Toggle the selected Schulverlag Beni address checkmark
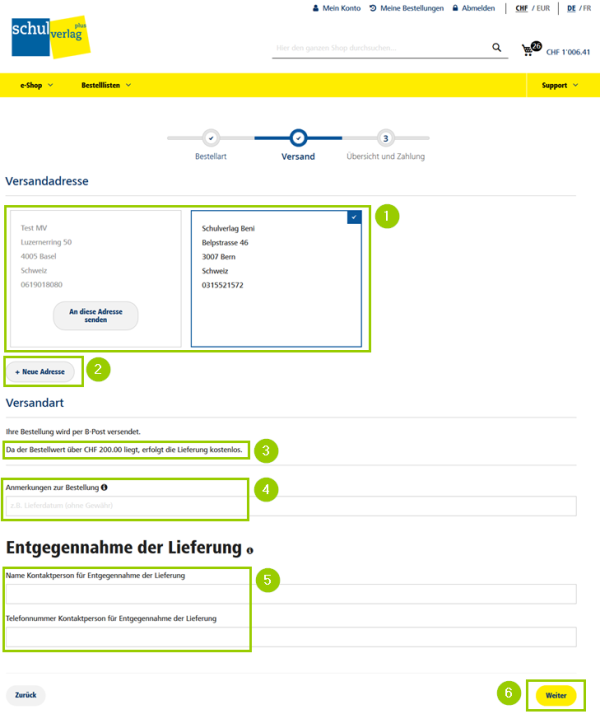The image size is (600, 714). click(x=354, y=216)
